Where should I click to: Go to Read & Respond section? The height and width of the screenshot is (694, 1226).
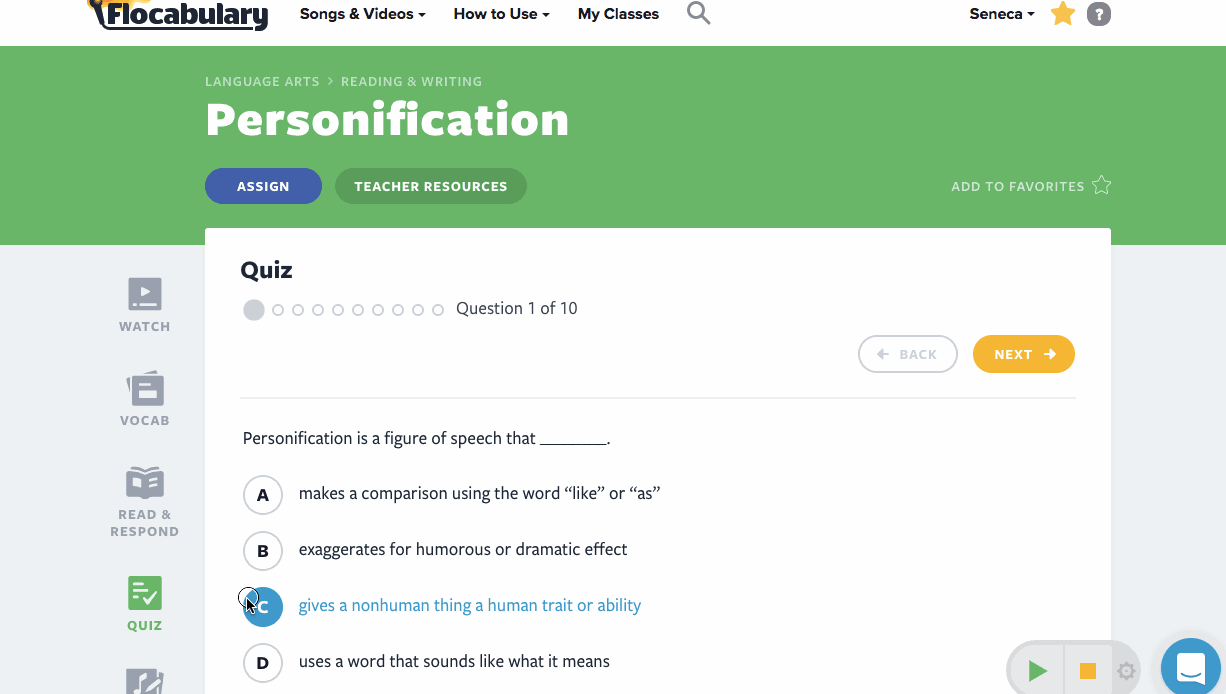point(145,483)
